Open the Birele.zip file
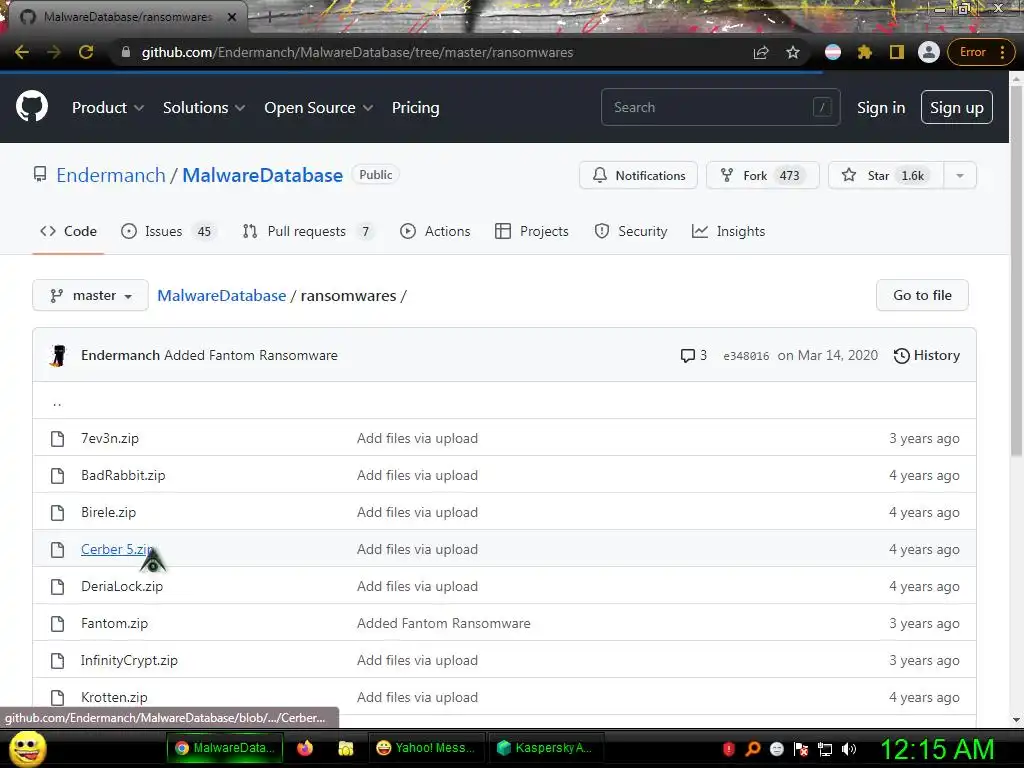This screenshot has height=768, width=1024. (x=108, y=513)
